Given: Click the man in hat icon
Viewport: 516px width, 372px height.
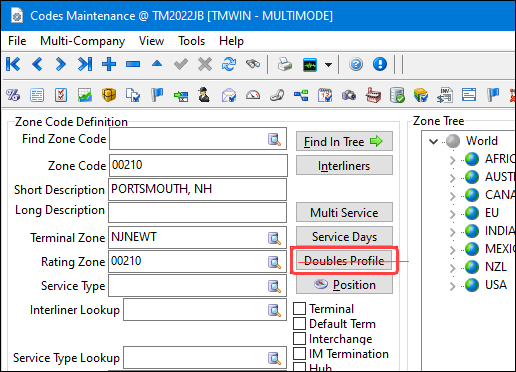Looking at the screenshot, I should click(x=204, y=95).
